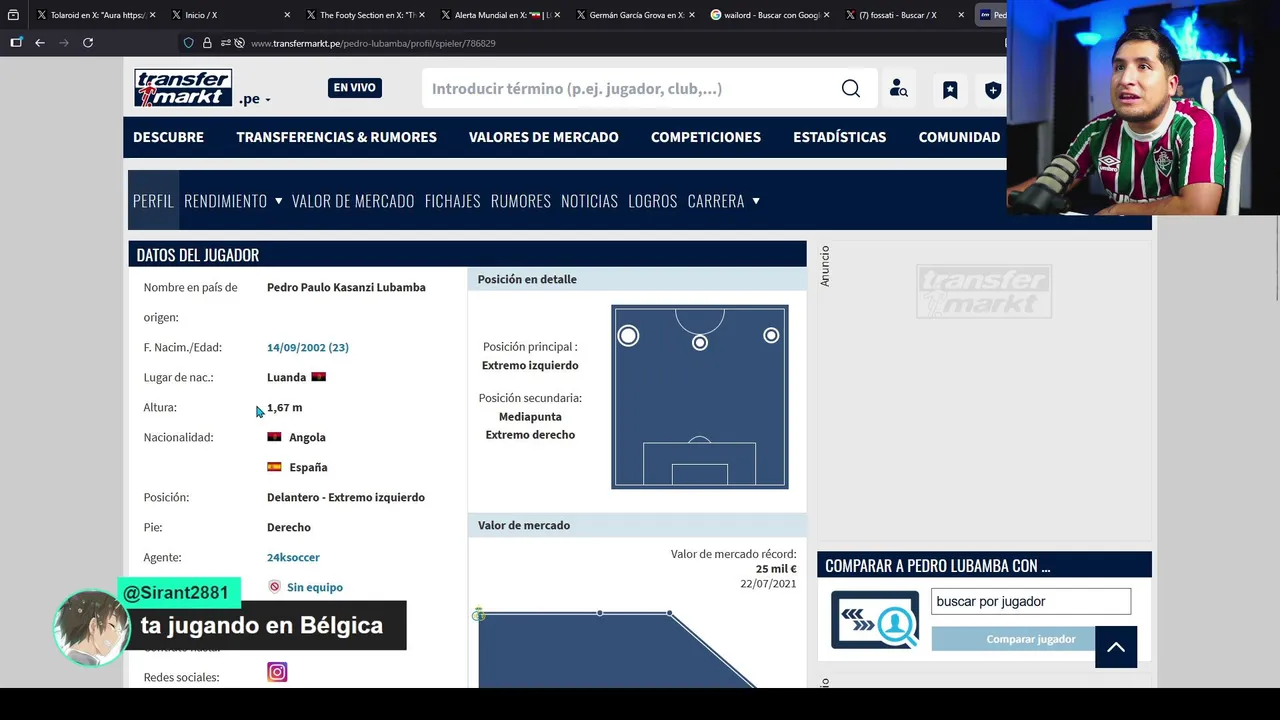Open the user search profile icon
This screenshot has height=720, width=1280.
point(898,89)
